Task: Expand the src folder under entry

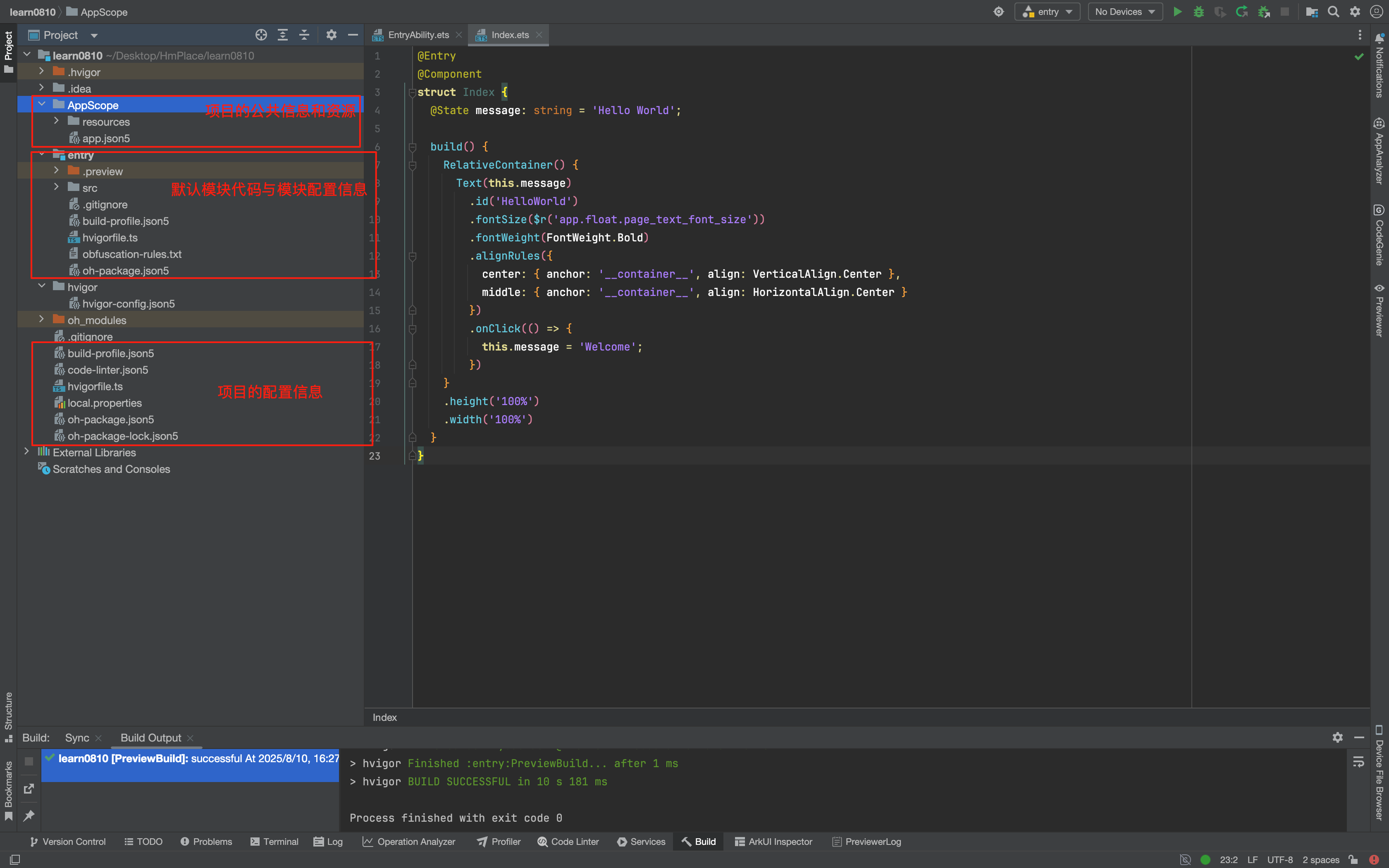Action: [x=56, y=187]
